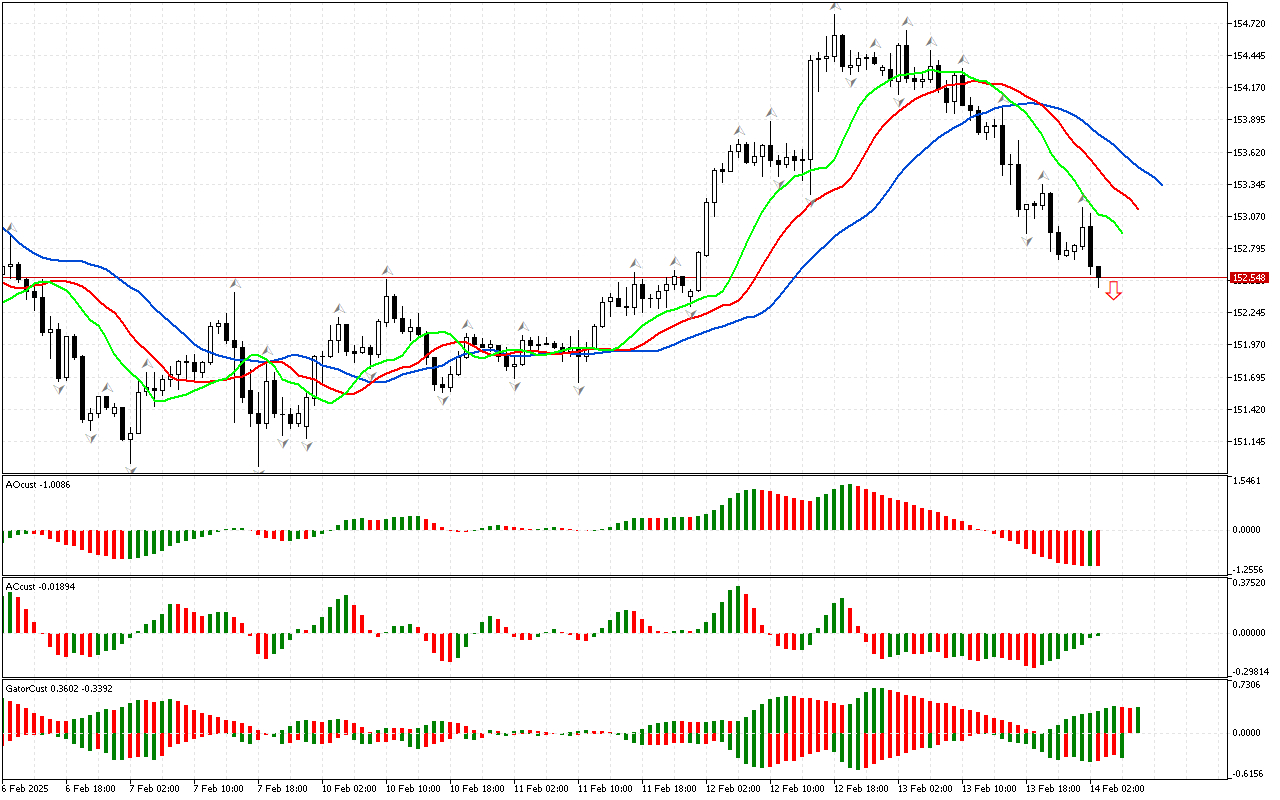Click the 153.620 price scale value
The width and height of the screenshot is (1280, 800).
pos(1251,152)
